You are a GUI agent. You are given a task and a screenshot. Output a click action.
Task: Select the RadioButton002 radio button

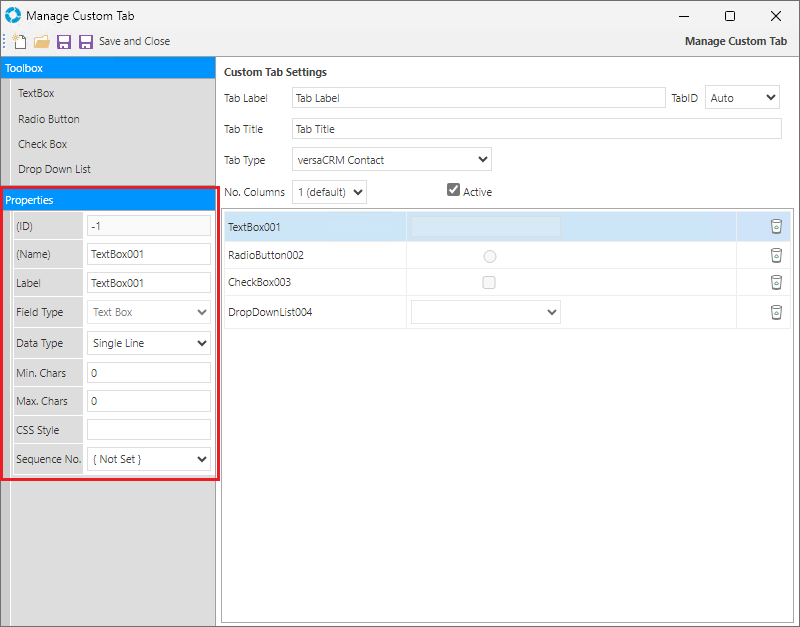point(489,256)
